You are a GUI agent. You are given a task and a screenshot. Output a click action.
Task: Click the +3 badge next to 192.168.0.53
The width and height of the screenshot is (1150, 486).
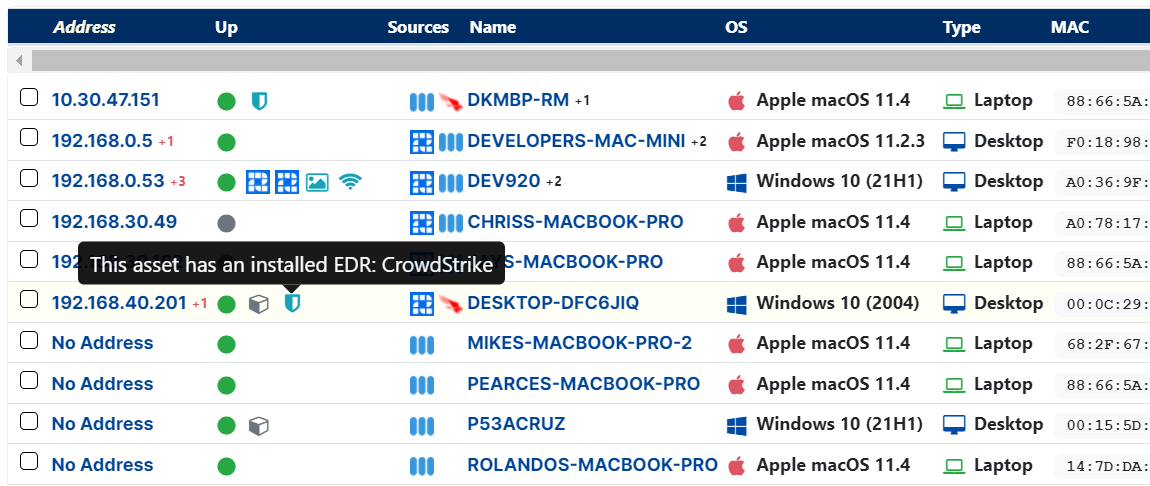(177, 182)
